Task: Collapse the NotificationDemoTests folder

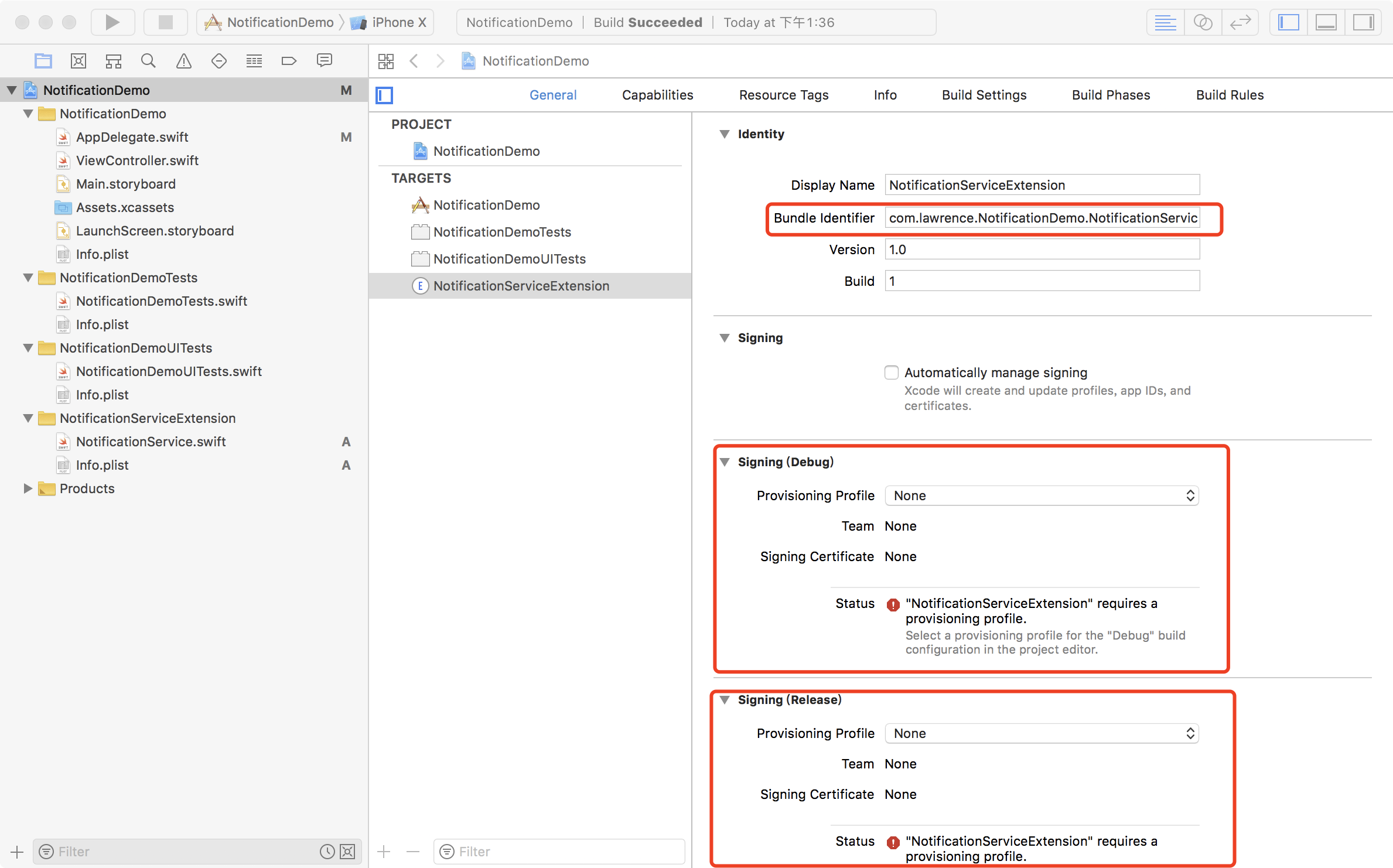Action: coord(28,278)
